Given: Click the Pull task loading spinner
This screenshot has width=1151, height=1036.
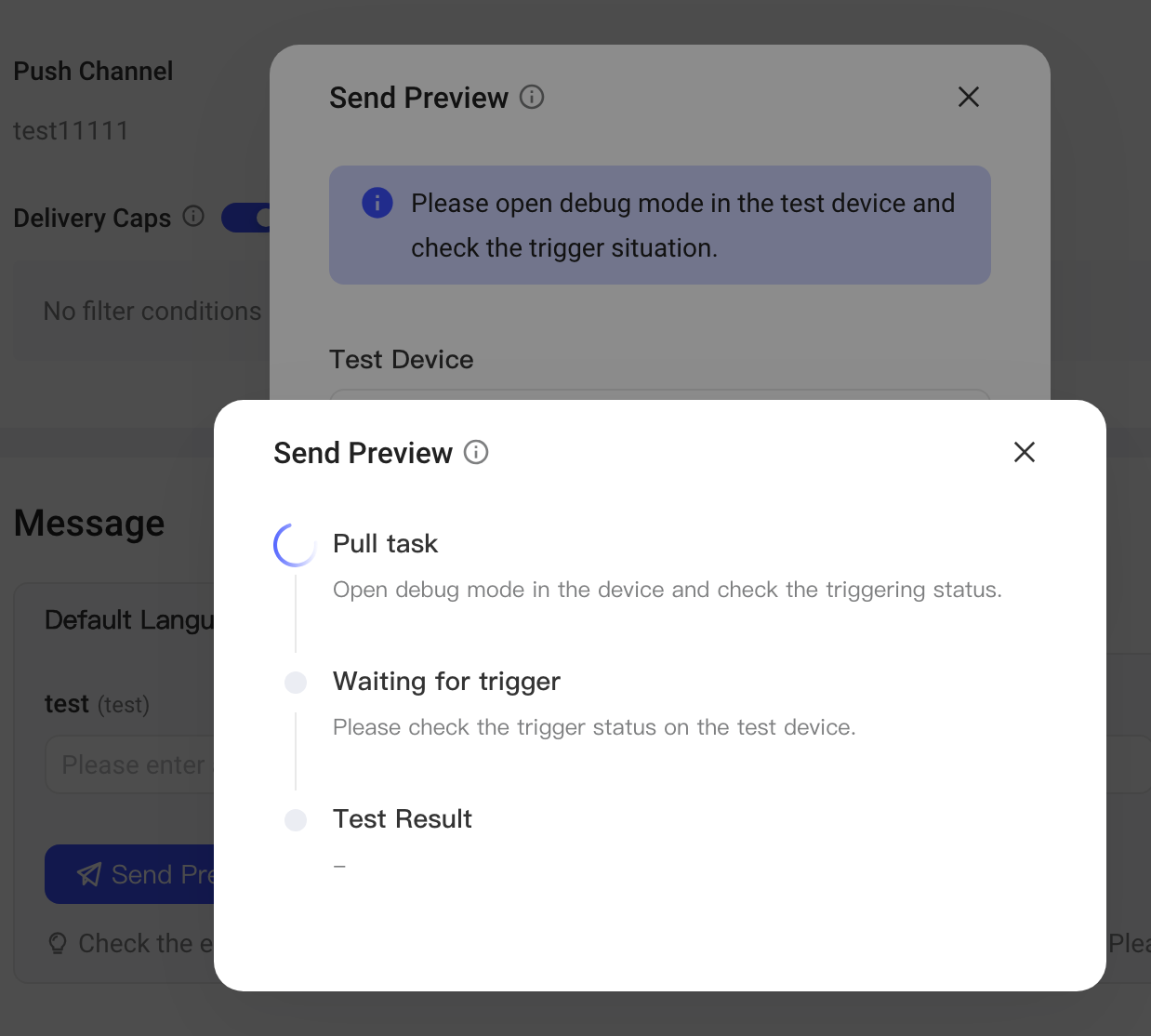Looking at the screenshot, I should point(296,545).
